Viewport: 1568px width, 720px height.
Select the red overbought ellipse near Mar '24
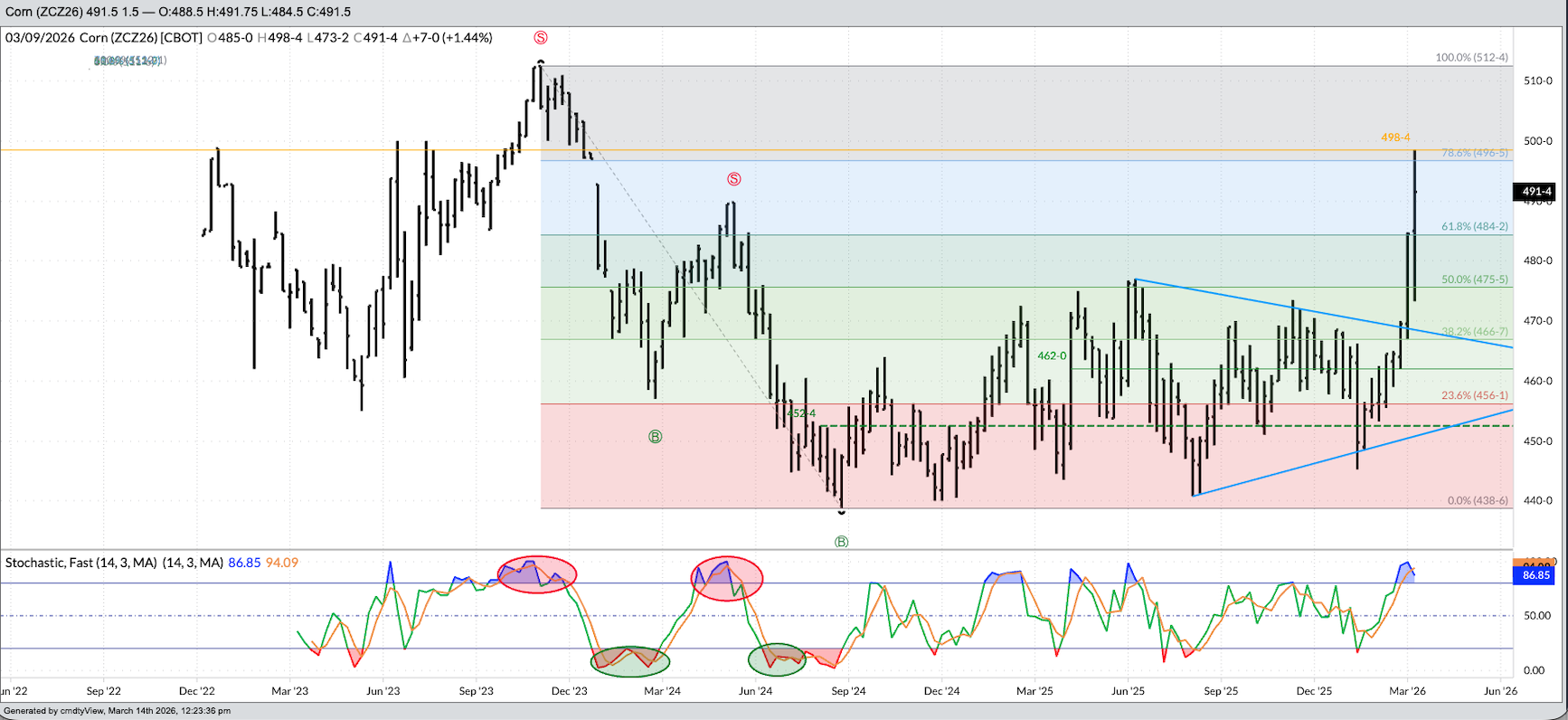(x=727, y=579)
